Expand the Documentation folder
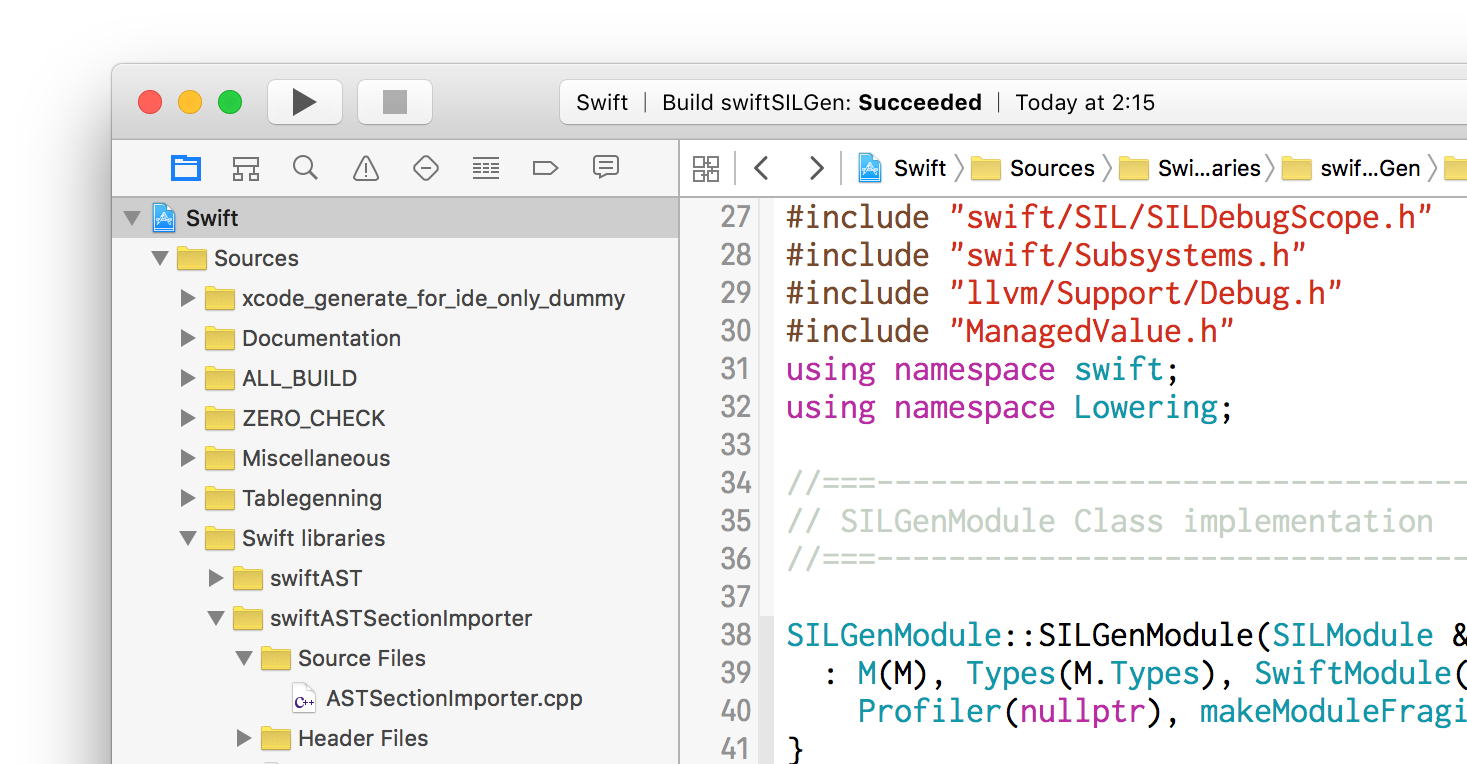This screenshot has height=764, width=1467. [x=188, y=338]
